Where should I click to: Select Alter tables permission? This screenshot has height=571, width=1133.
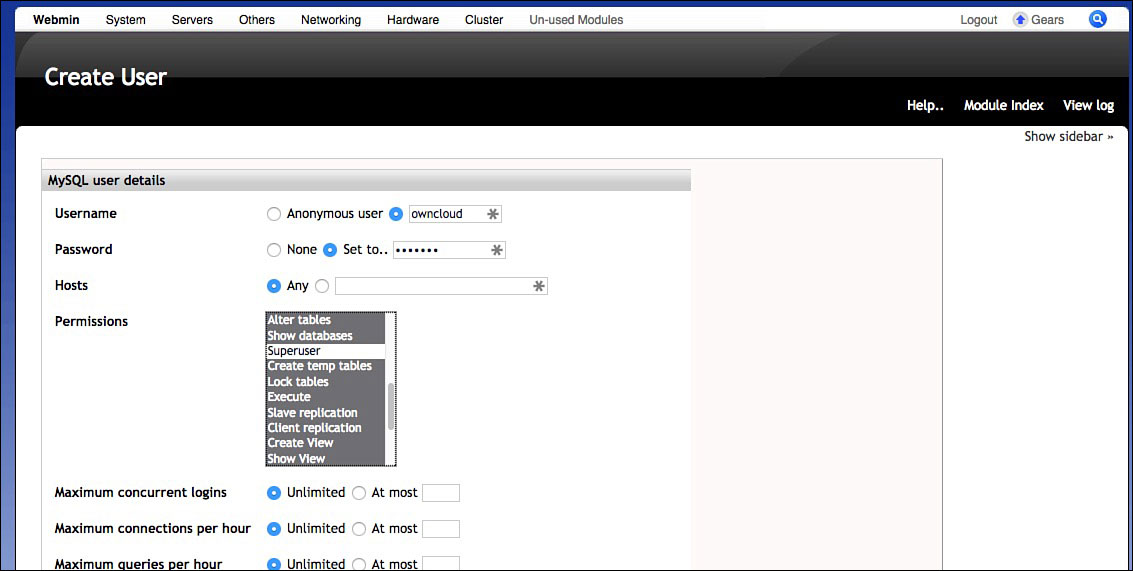point(325,320)
